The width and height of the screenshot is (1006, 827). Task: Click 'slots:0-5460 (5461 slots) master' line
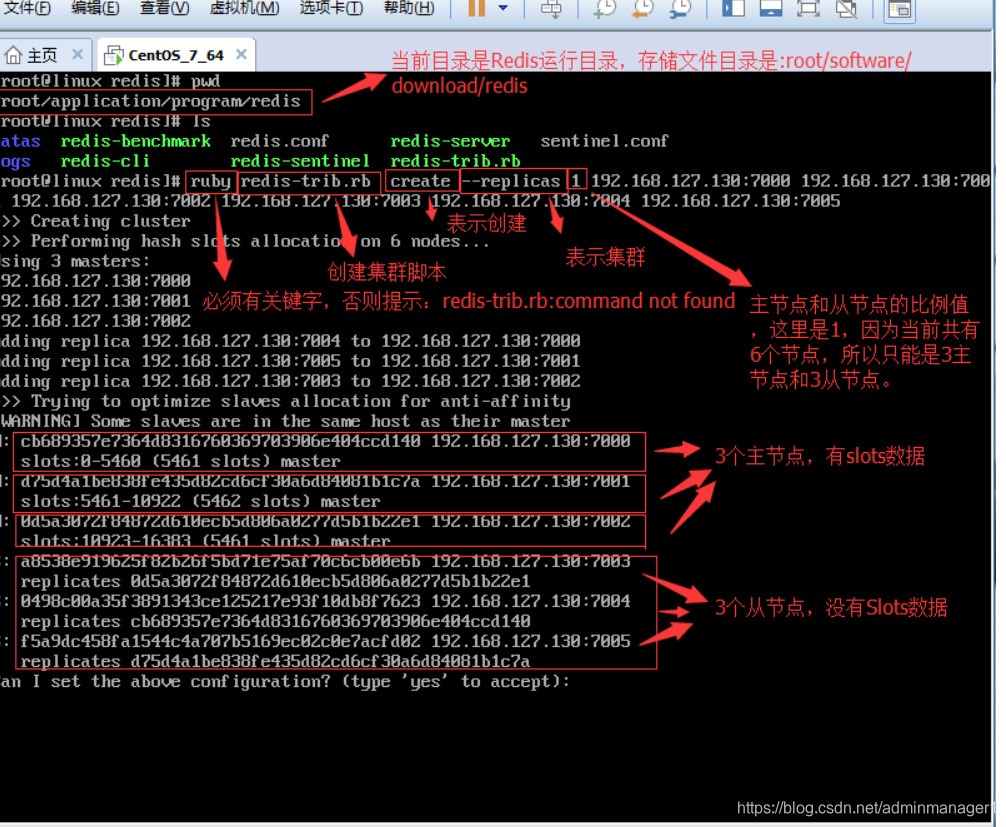pos(180,461)
